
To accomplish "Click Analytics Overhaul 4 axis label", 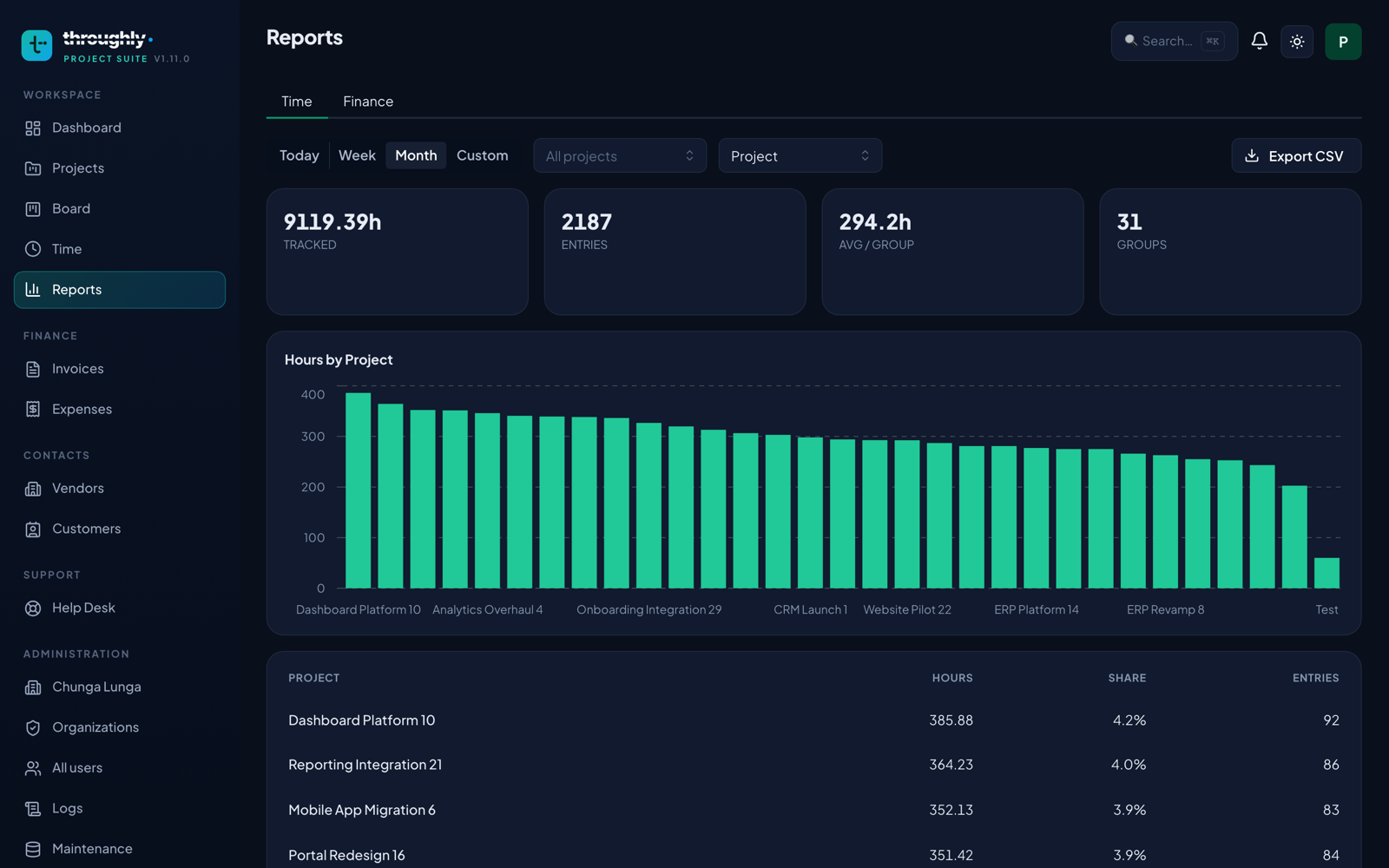I will click(x=488, y=610).
